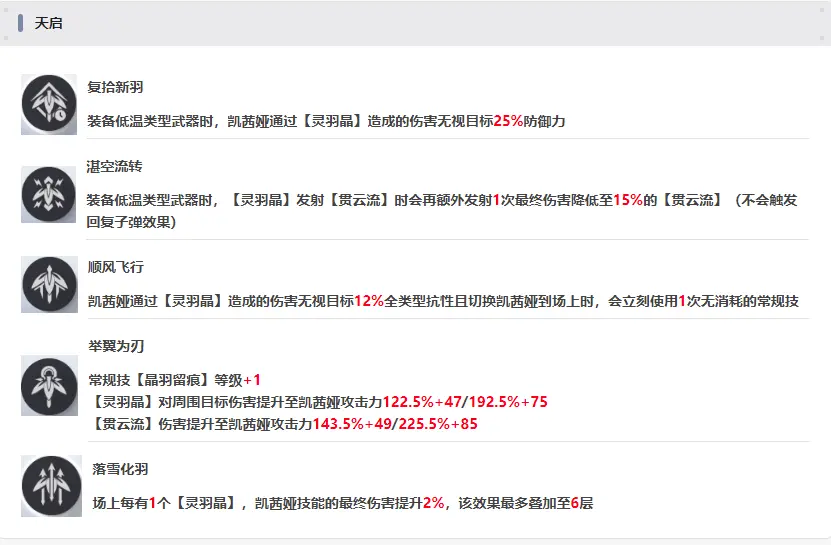Viewport: 831px width, 545px height.
Task: Click the 122.5%+47/192.5%+75 damage values
Action: click(x=465, y=402)
